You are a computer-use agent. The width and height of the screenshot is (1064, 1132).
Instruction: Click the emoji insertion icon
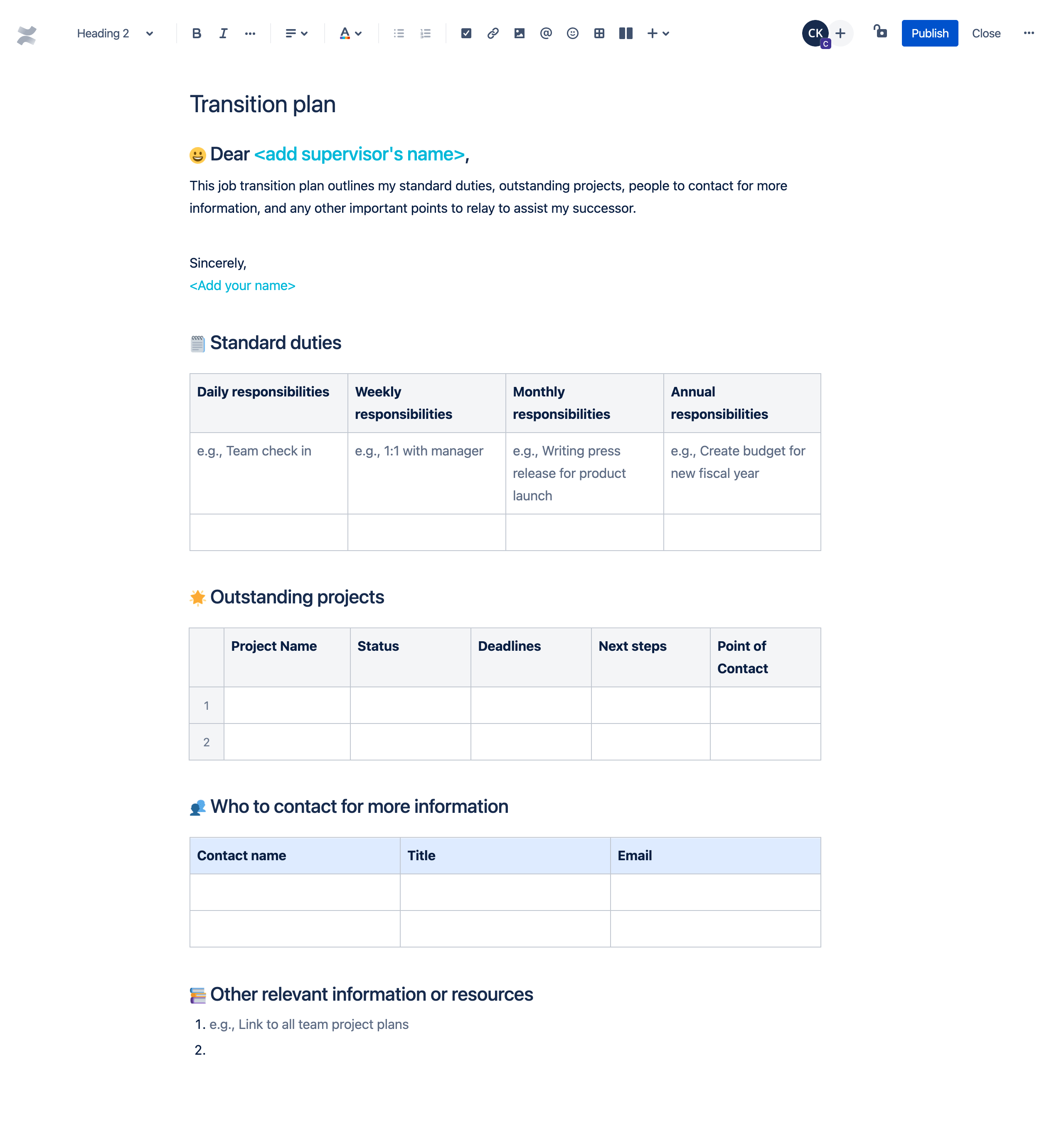pyautogui.click(x=571, y=33)
